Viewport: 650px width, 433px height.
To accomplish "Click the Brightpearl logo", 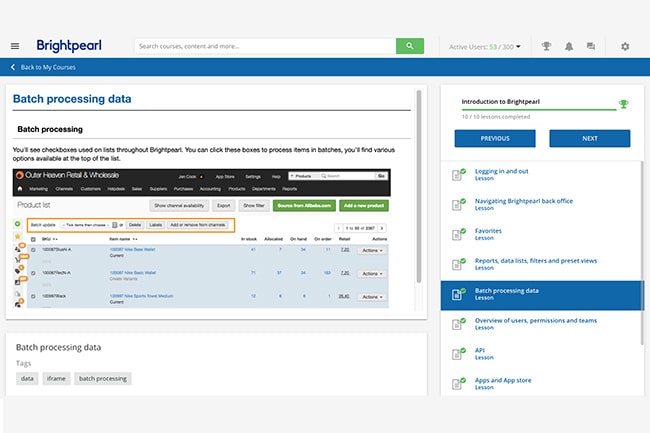I will pyautogui.click(x=69, y=46).
